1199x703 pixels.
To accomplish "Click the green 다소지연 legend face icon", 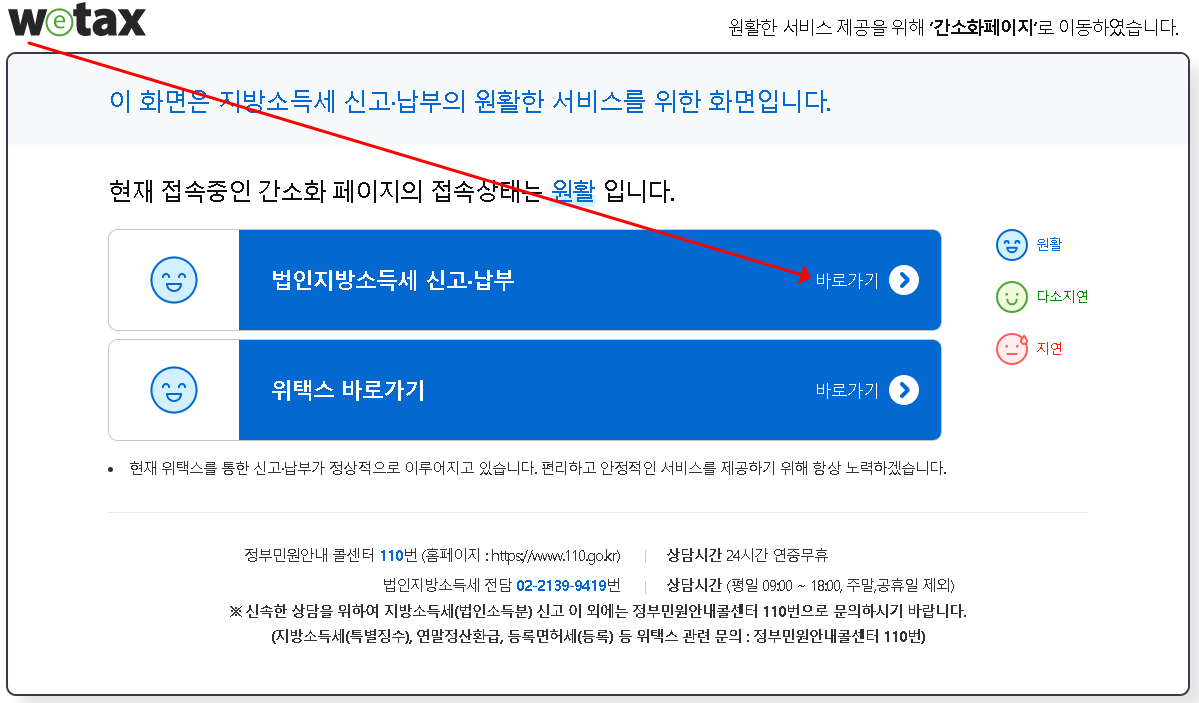I will tap(1012, 298).
